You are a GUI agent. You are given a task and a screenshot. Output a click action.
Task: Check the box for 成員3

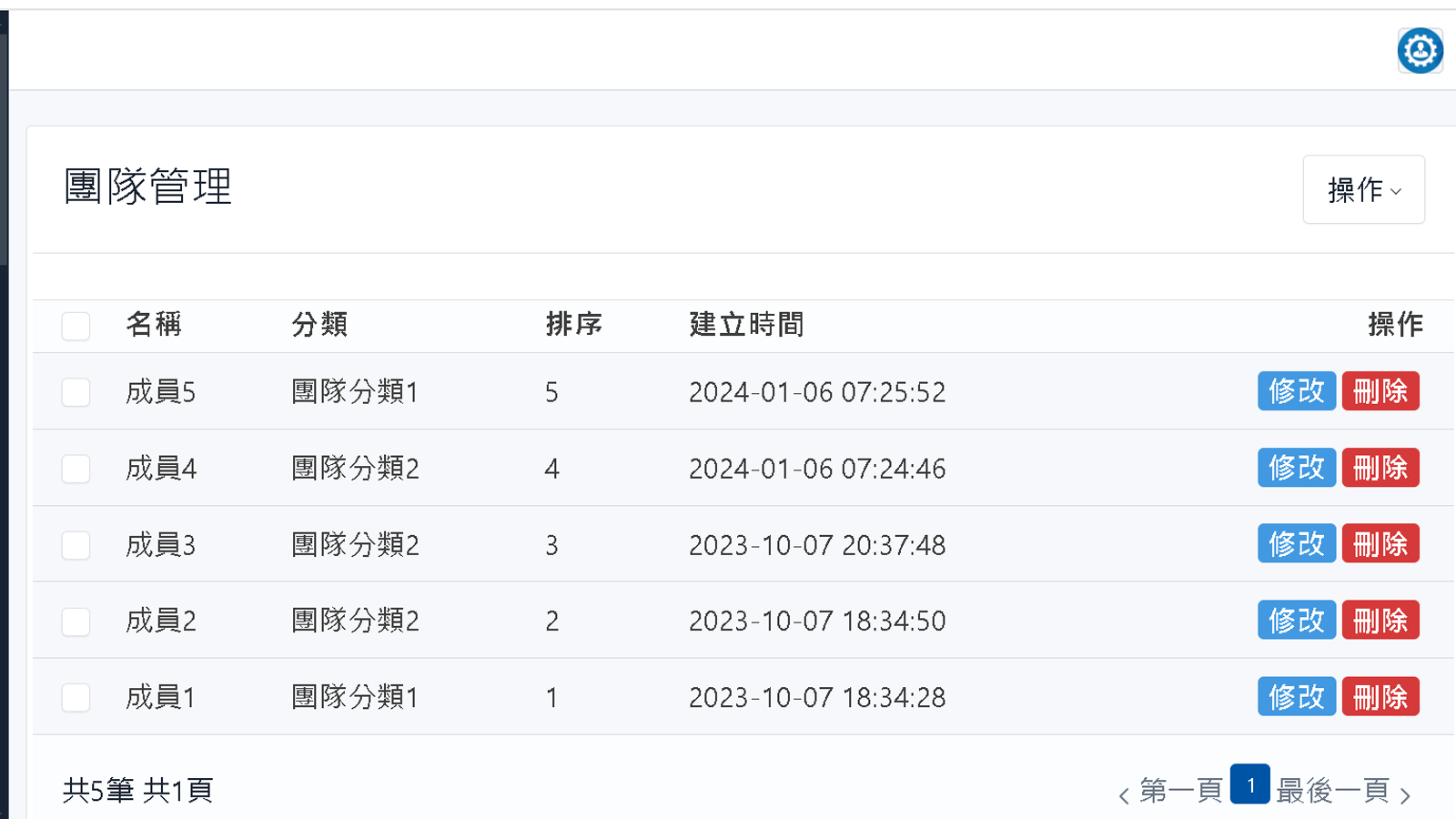coord(76,545)
